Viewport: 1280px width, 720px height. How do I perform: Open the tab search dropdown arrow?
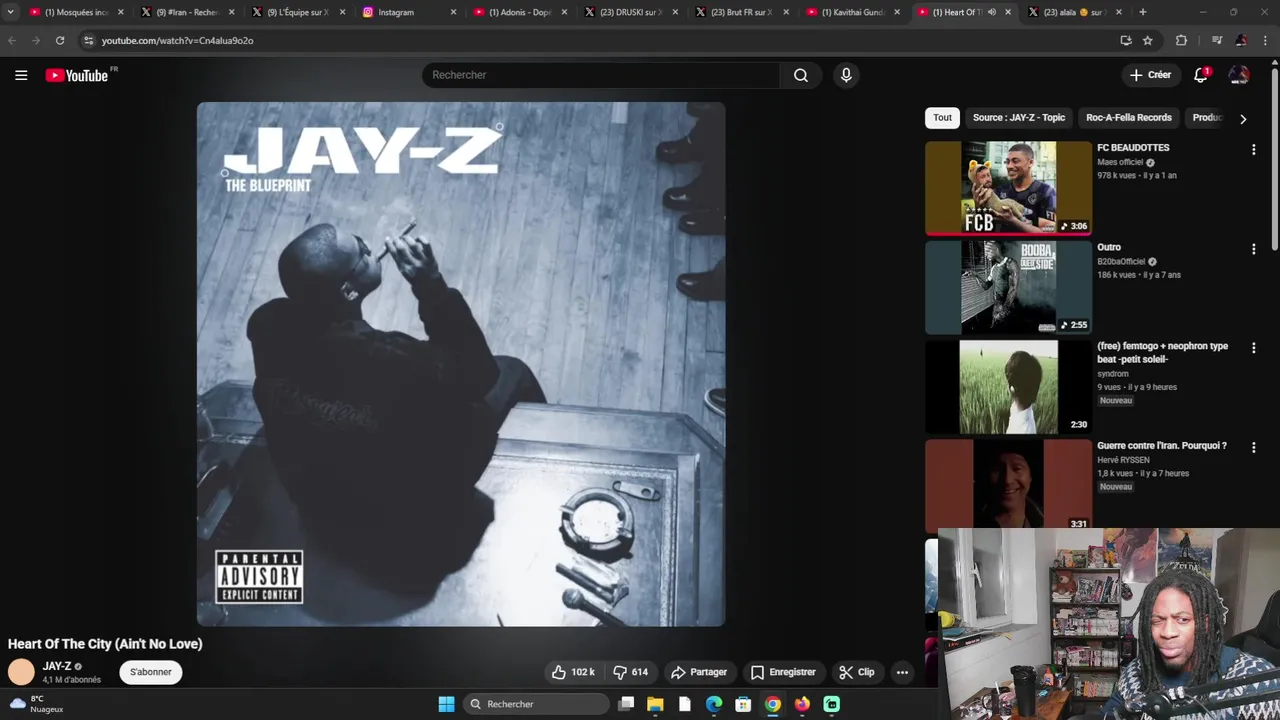tap(10, 12)
